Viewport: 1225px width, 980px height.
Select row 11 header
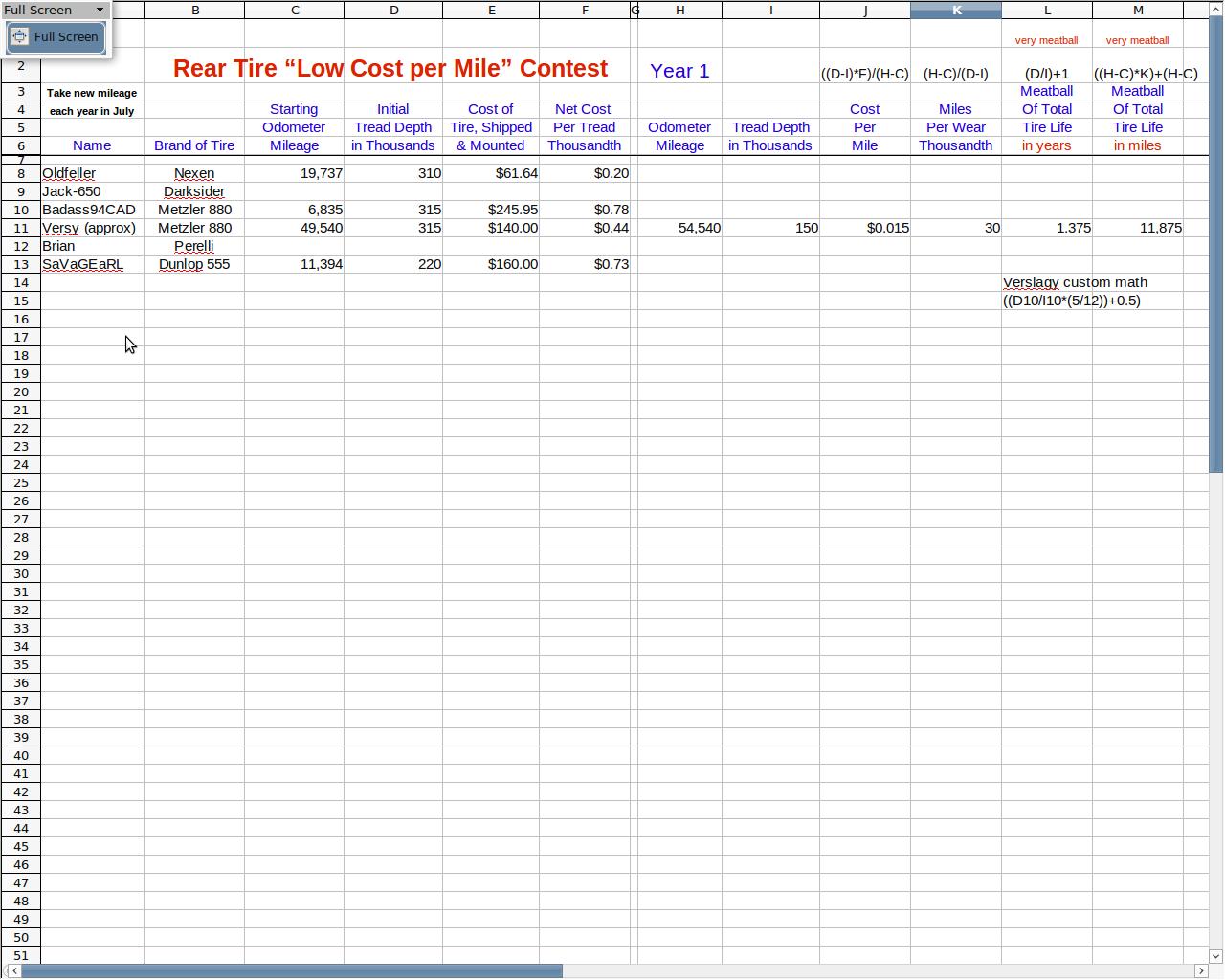tap(20, 228)
